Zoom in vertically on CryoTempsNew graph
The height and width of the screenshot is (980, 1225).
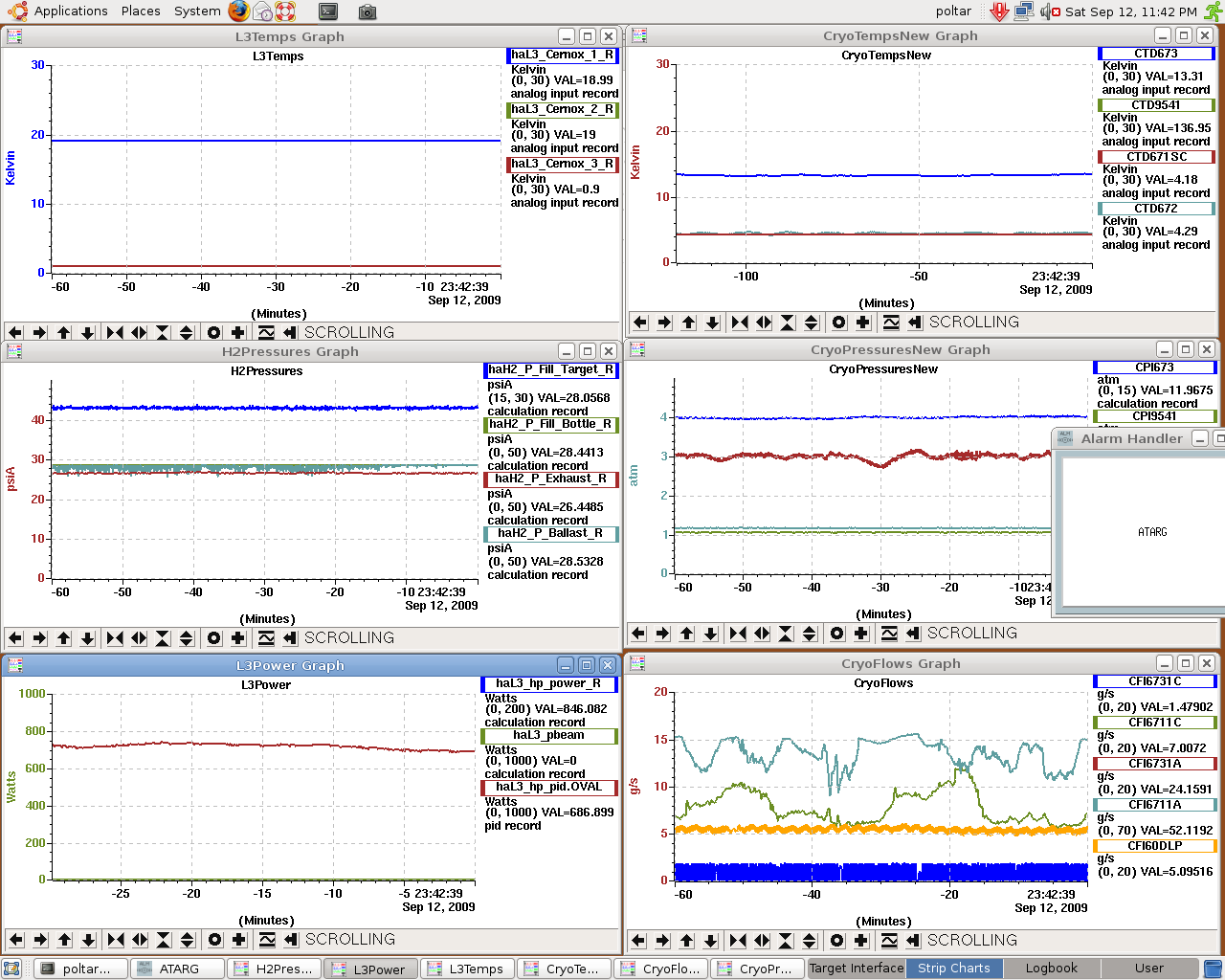pos(788,323)
